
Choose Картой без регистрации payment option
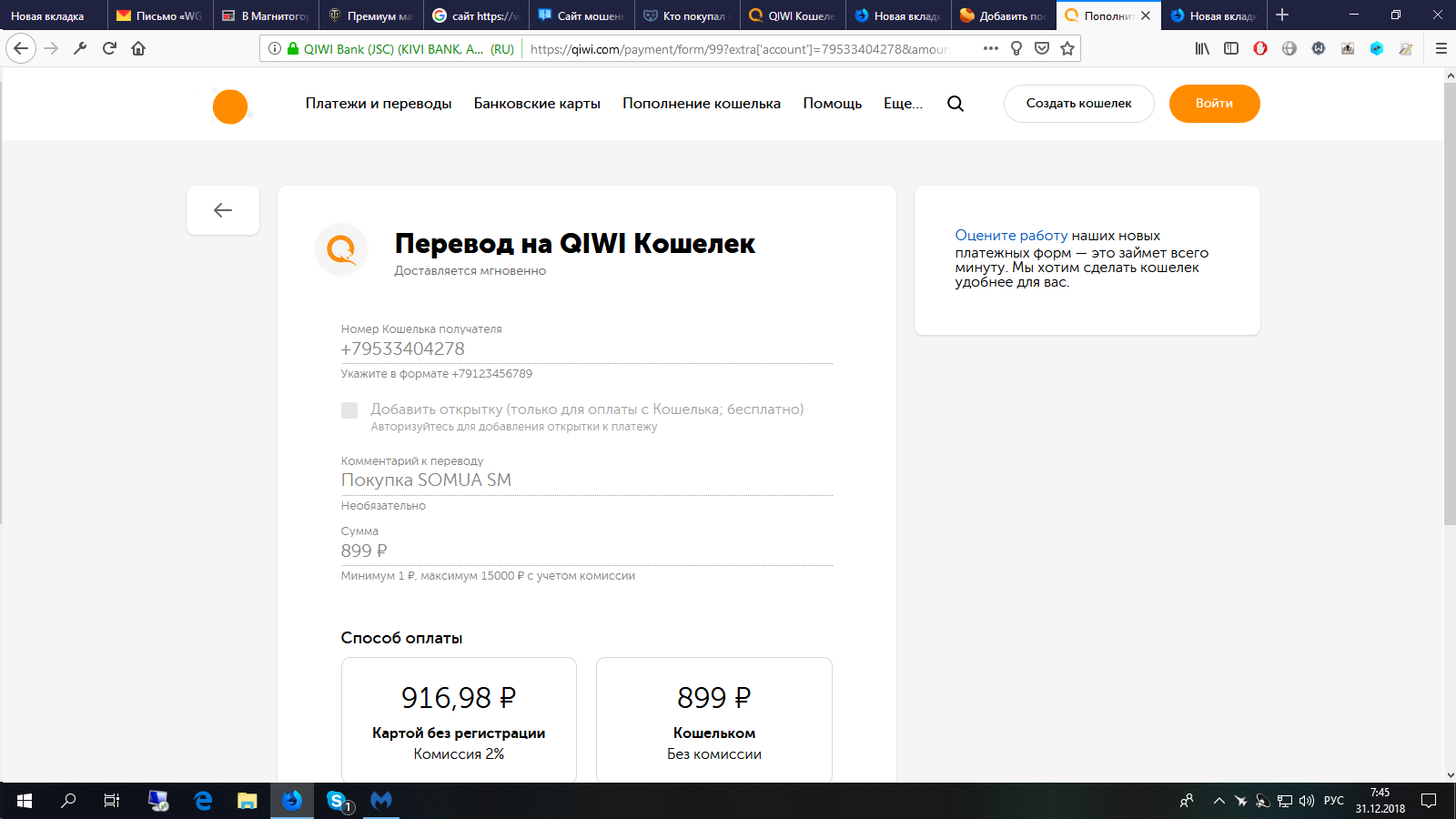tap(459, 719)
